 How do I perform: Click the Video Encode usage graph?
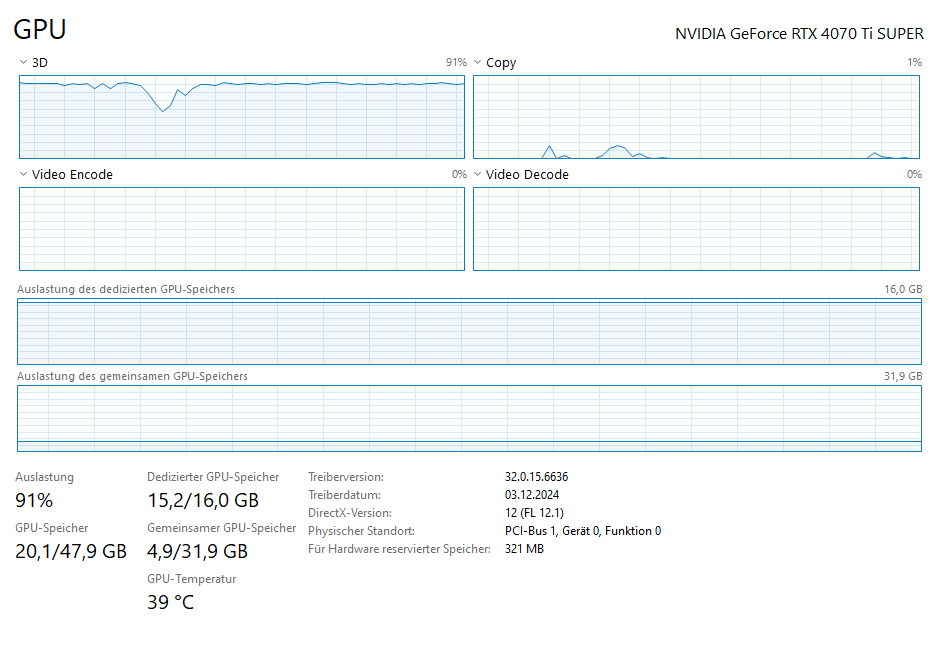point(242,229)
